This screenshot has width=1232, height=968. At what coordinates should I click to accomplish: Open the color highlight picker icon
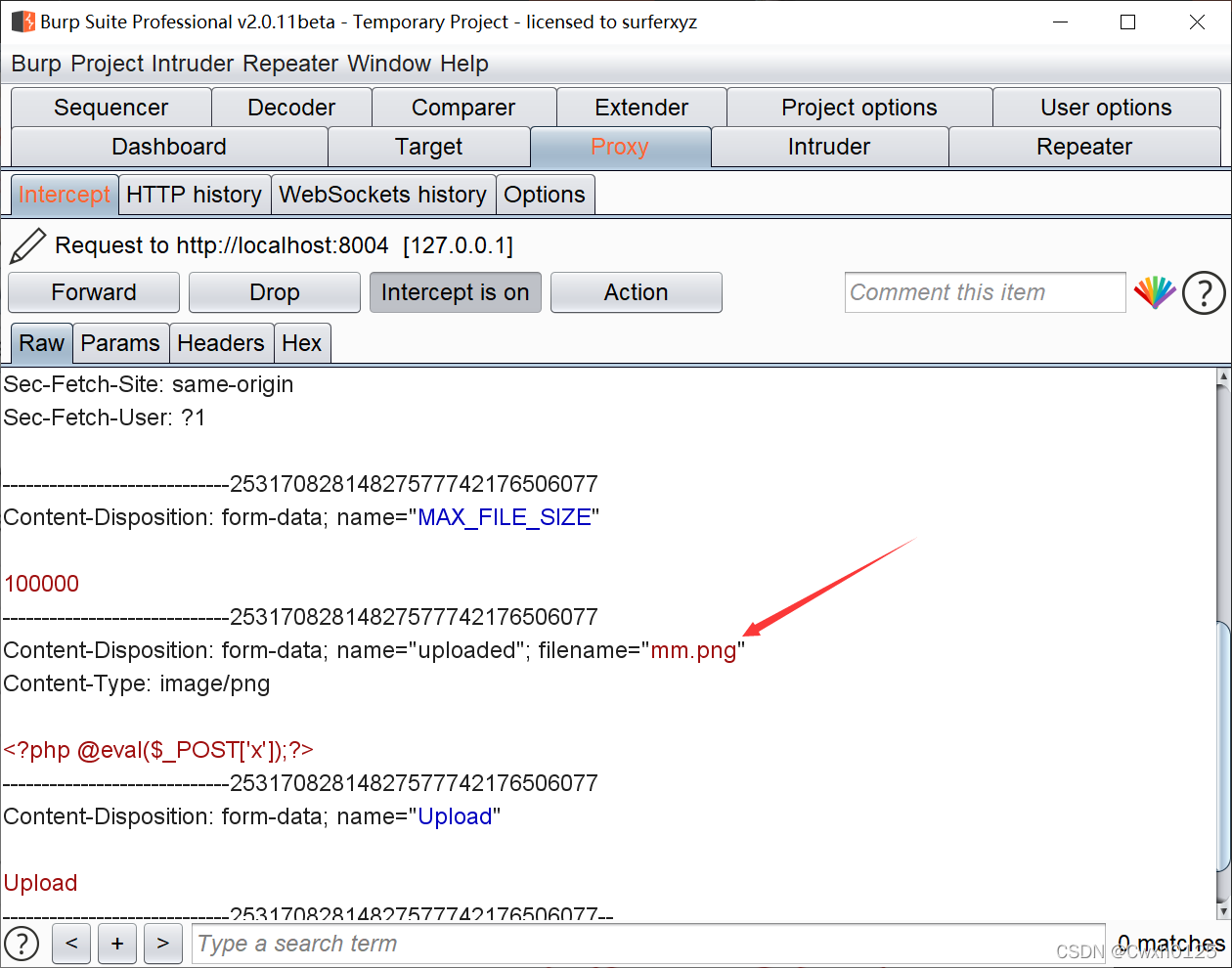(1154, 292)
